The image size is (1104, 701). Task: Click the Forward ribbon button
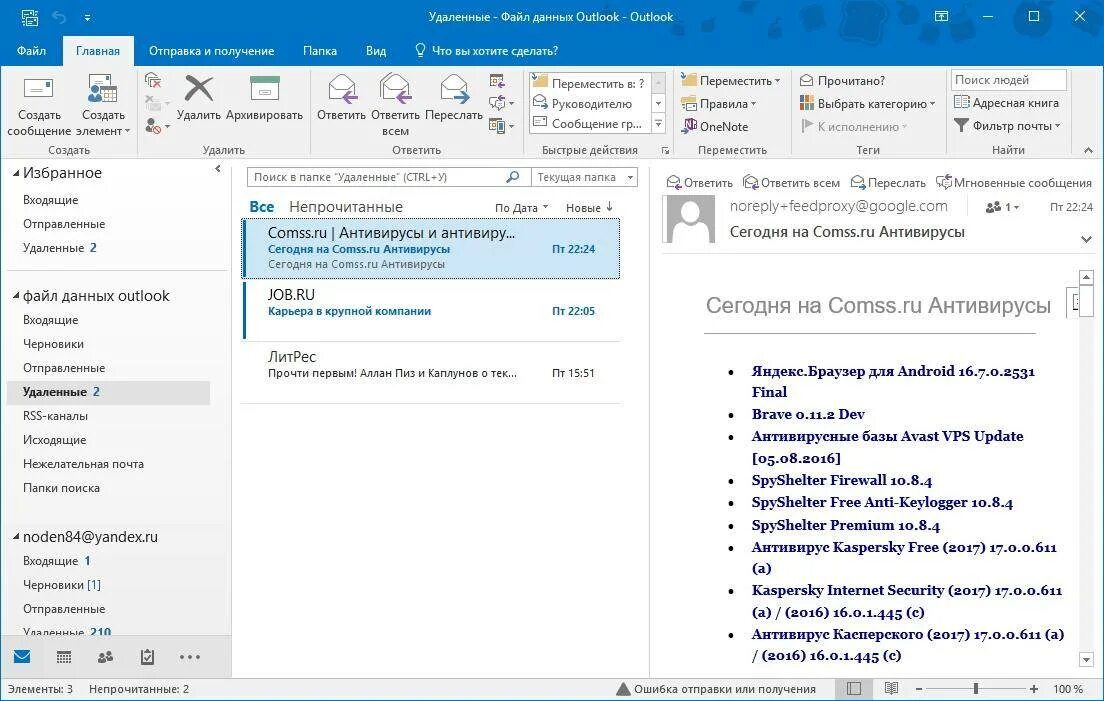tap(454, 97)
